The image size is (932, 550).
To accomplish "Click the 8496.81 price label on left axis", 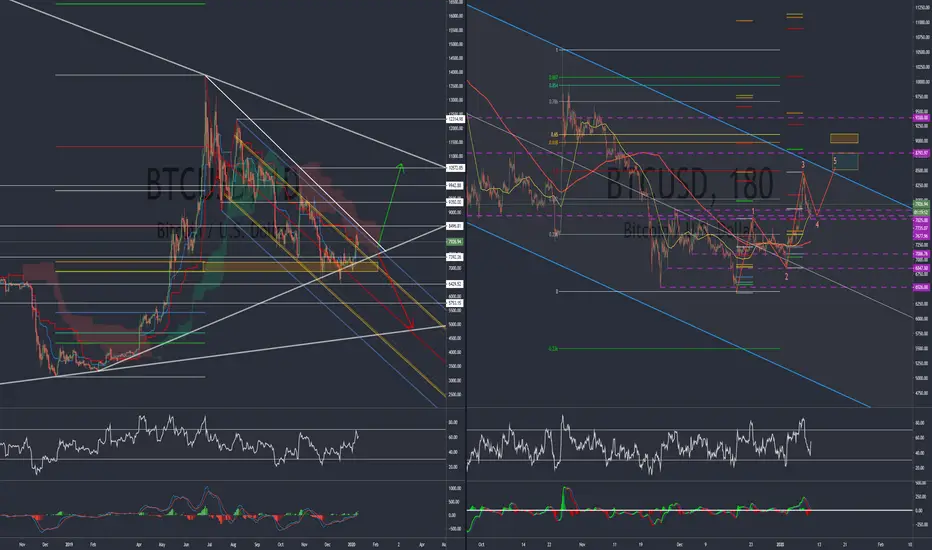I will [x=455, y=226].
